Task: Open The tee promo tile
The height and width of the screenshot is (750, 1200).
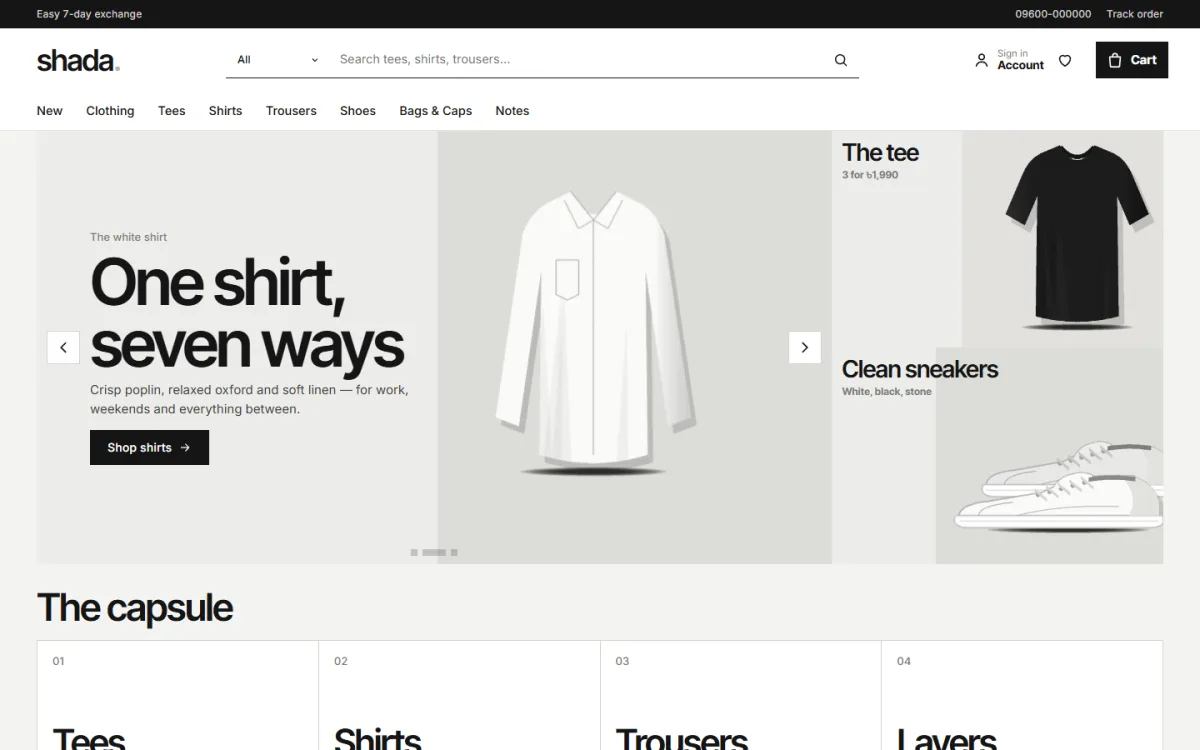Action: pyautogui.click(x=997, y=239)
